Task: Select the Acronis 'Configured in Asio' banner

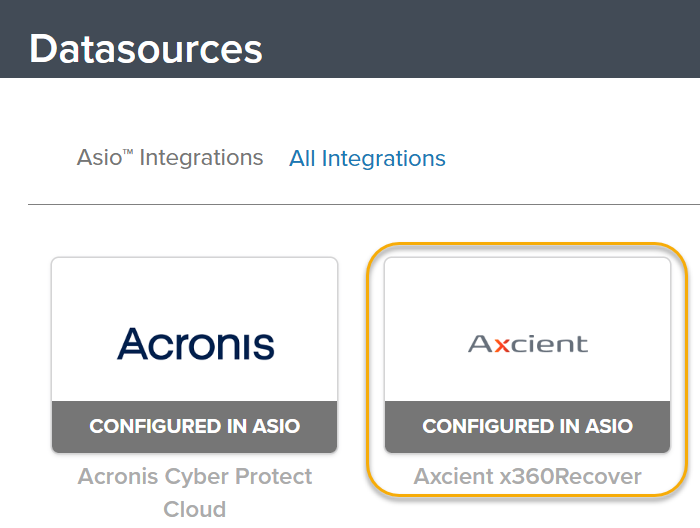Action: click(195, 426)
